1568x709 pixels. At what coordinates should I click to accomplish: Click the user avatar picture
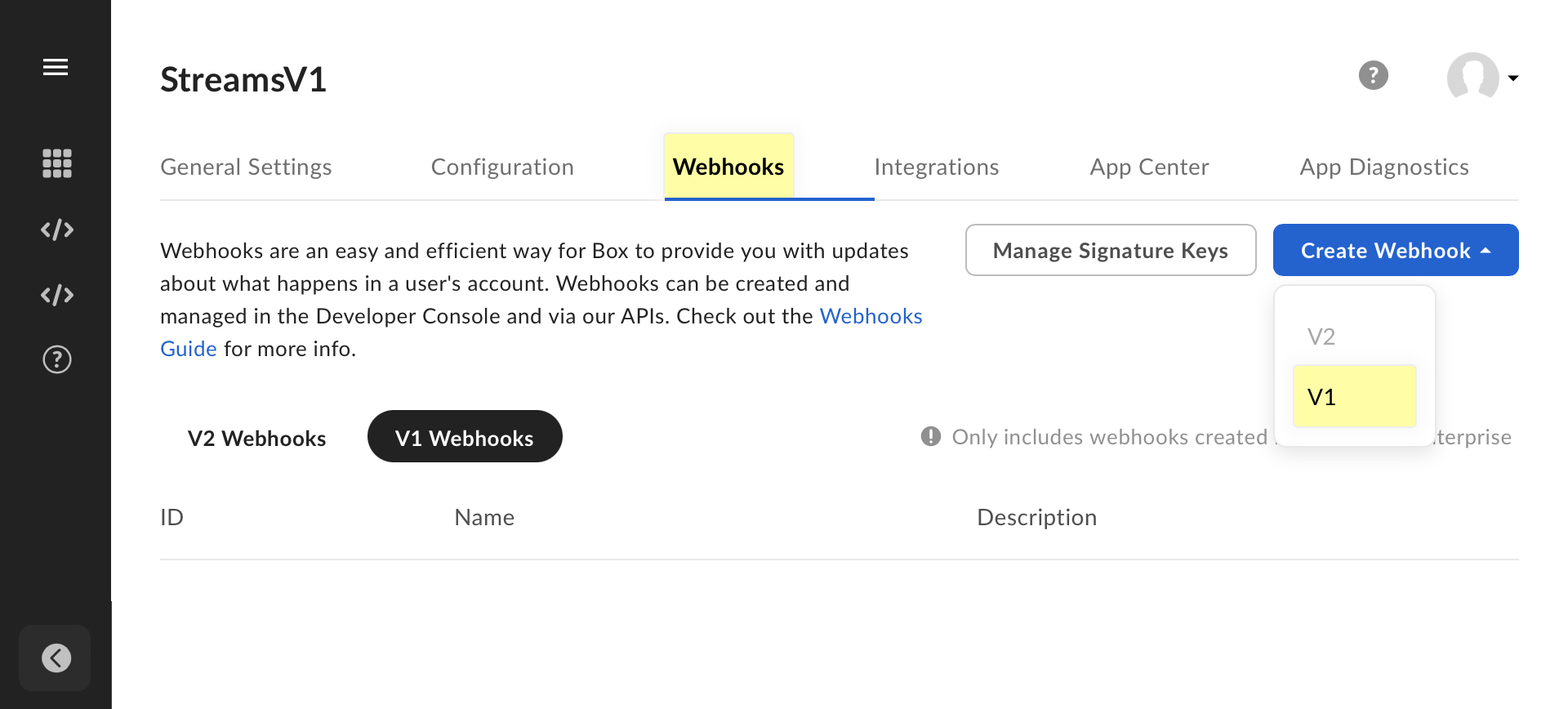coord(1473,78)
